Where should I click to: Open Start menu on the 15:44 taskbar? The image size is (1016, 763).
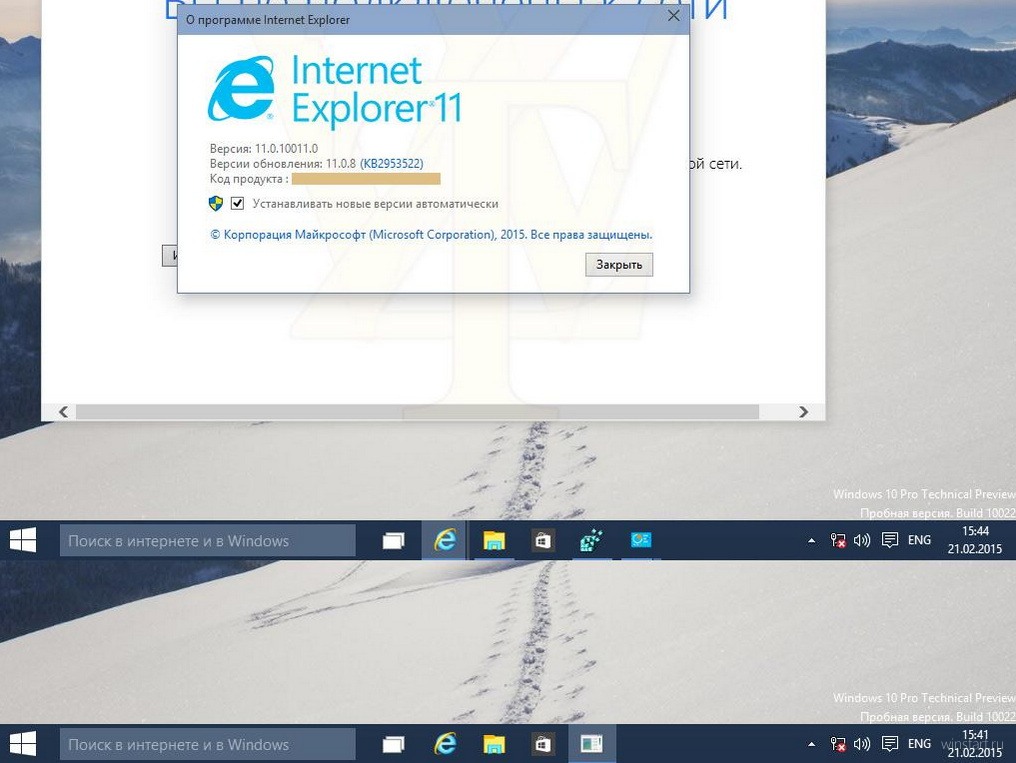[x=23, y=540]
